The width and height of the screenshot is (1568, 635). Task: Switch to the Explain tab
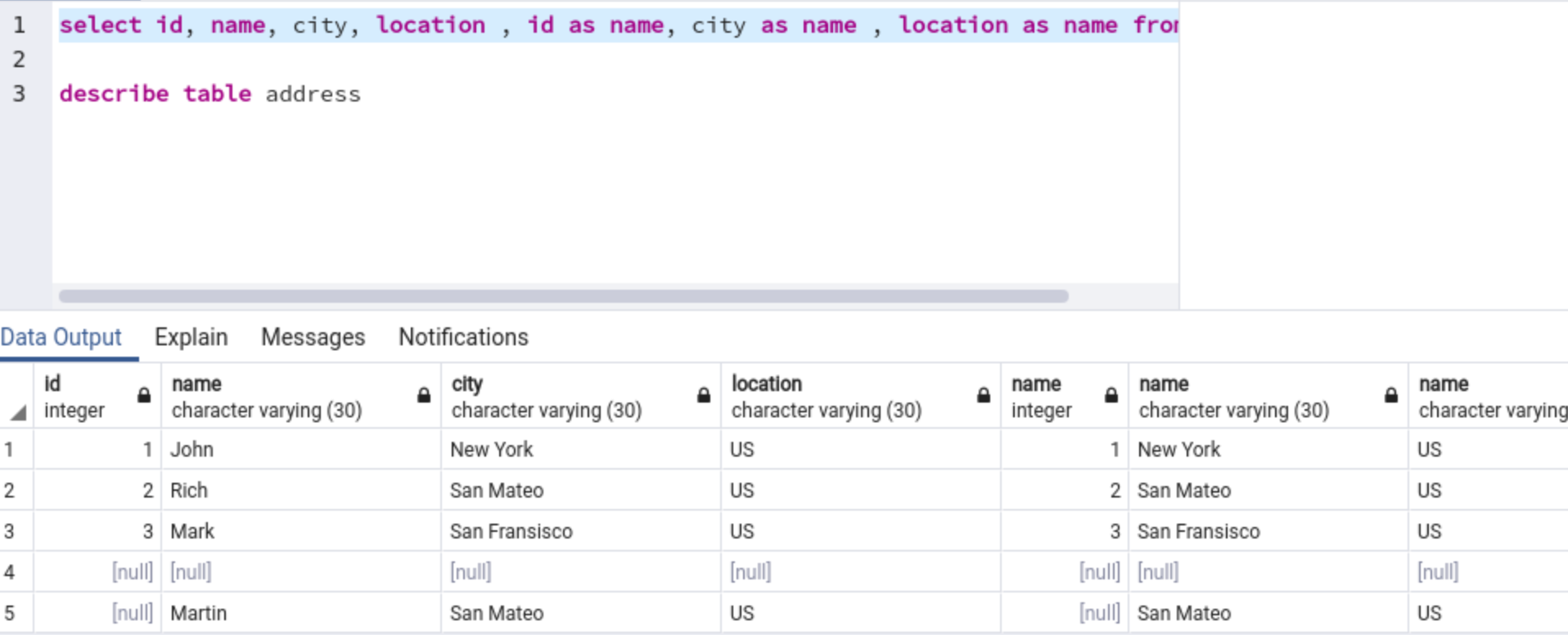191,337
